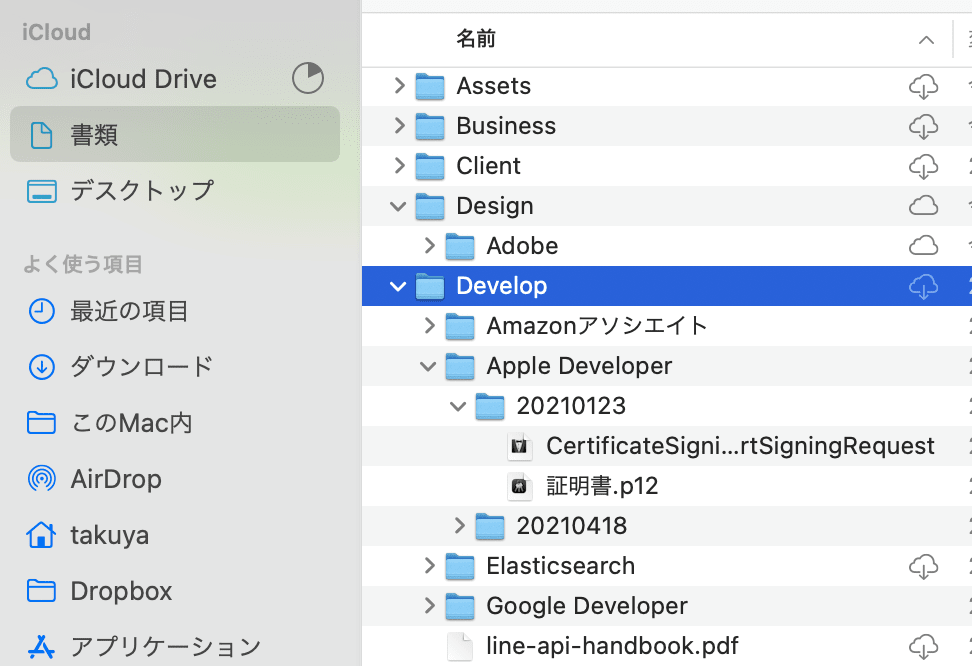Sort by the 名前 column header
The height and width of the screenshot is (666, 972).
(476, 39)
